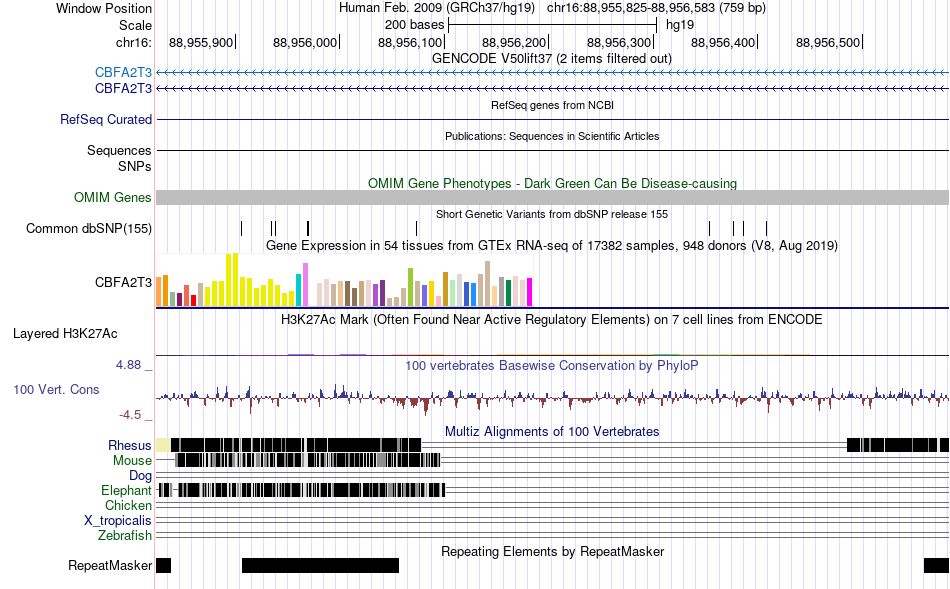950x589 pixels.
Task: Click the leftmost Common dbSNP variant mark
Action: click(241, 228)
